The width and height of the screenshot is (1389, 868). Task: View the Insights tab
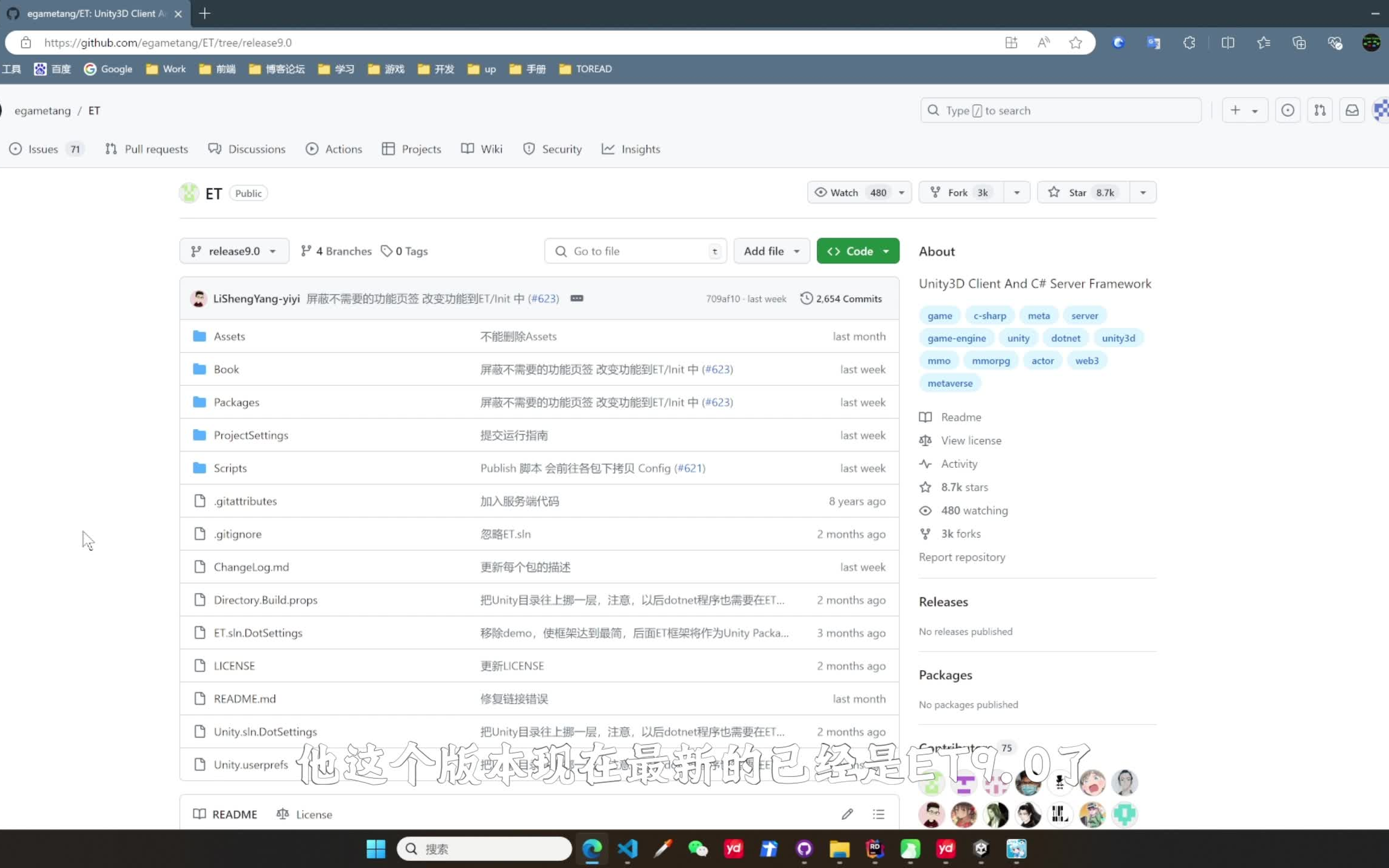pyautogui.click(x=631, y=149)
